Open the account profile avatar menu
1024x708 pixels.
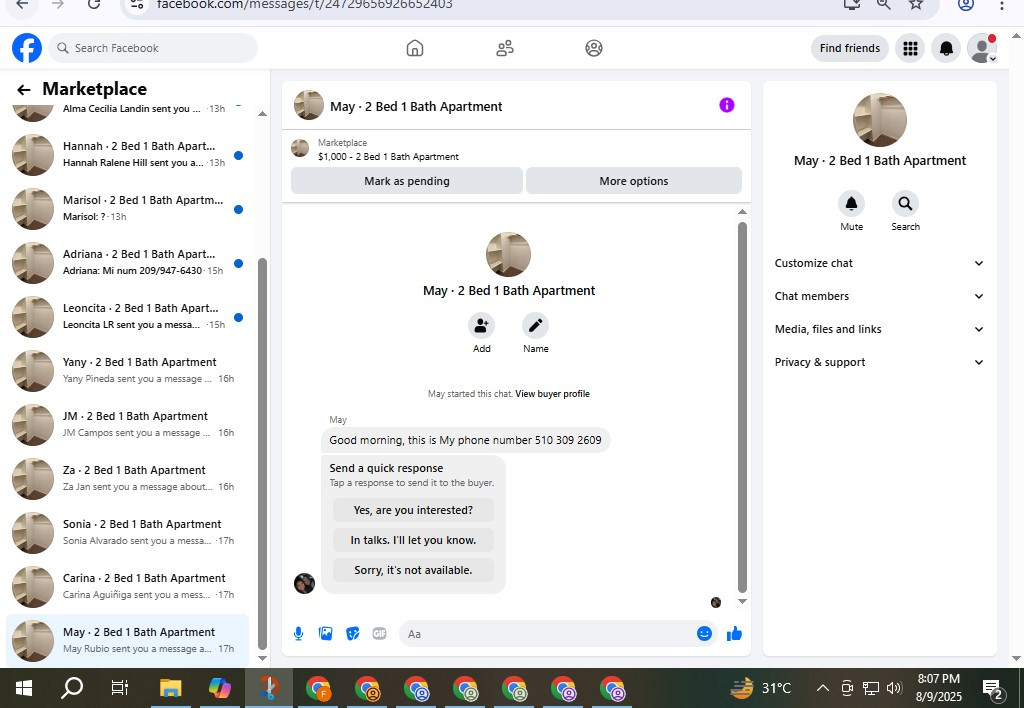(x=982, y=48)
